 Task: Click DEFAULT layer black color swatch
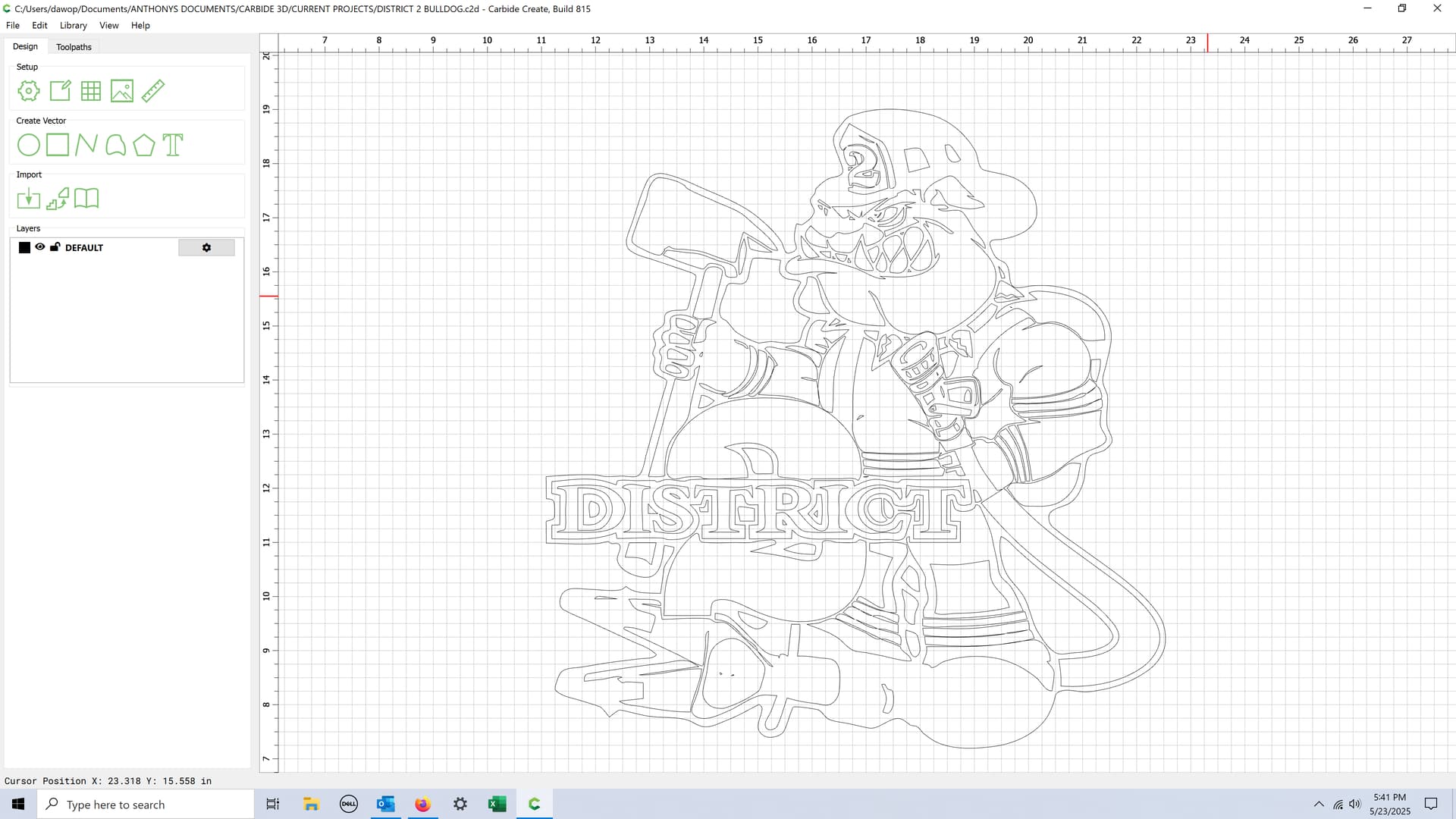pos(24,248)
